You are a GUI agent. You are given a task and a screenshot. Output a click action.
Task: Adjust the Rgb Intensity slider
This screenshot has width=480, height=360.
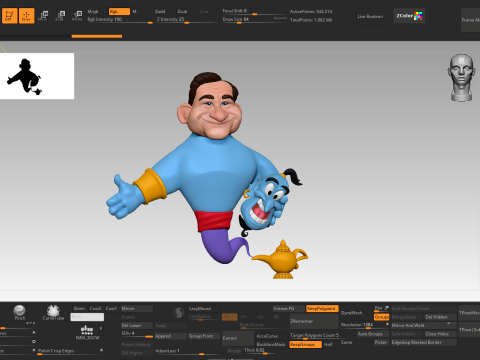pos(120,20)
